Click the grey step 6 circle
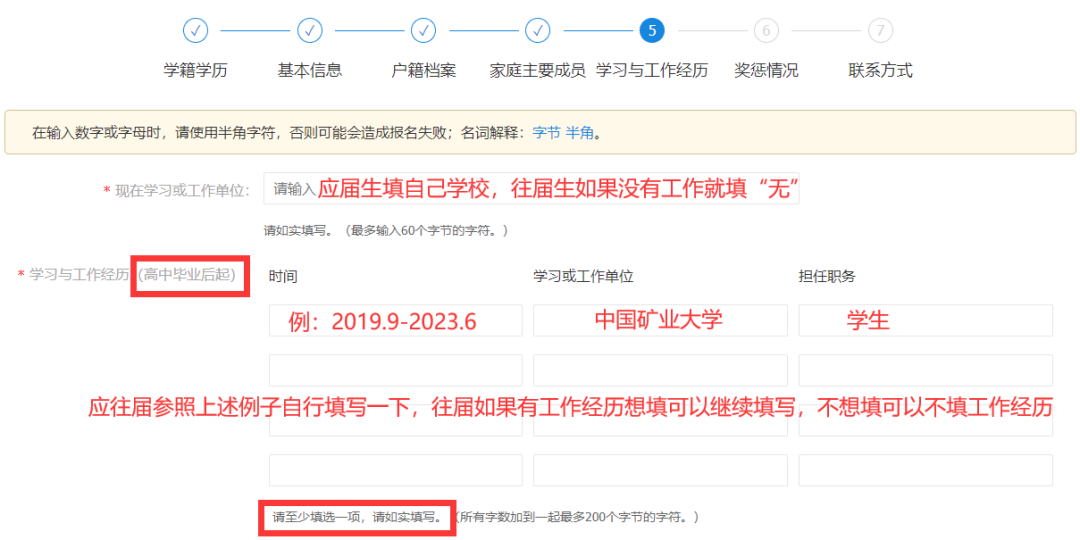The width and height of the screenshot is (1080, 540). [x=766, y=31]
